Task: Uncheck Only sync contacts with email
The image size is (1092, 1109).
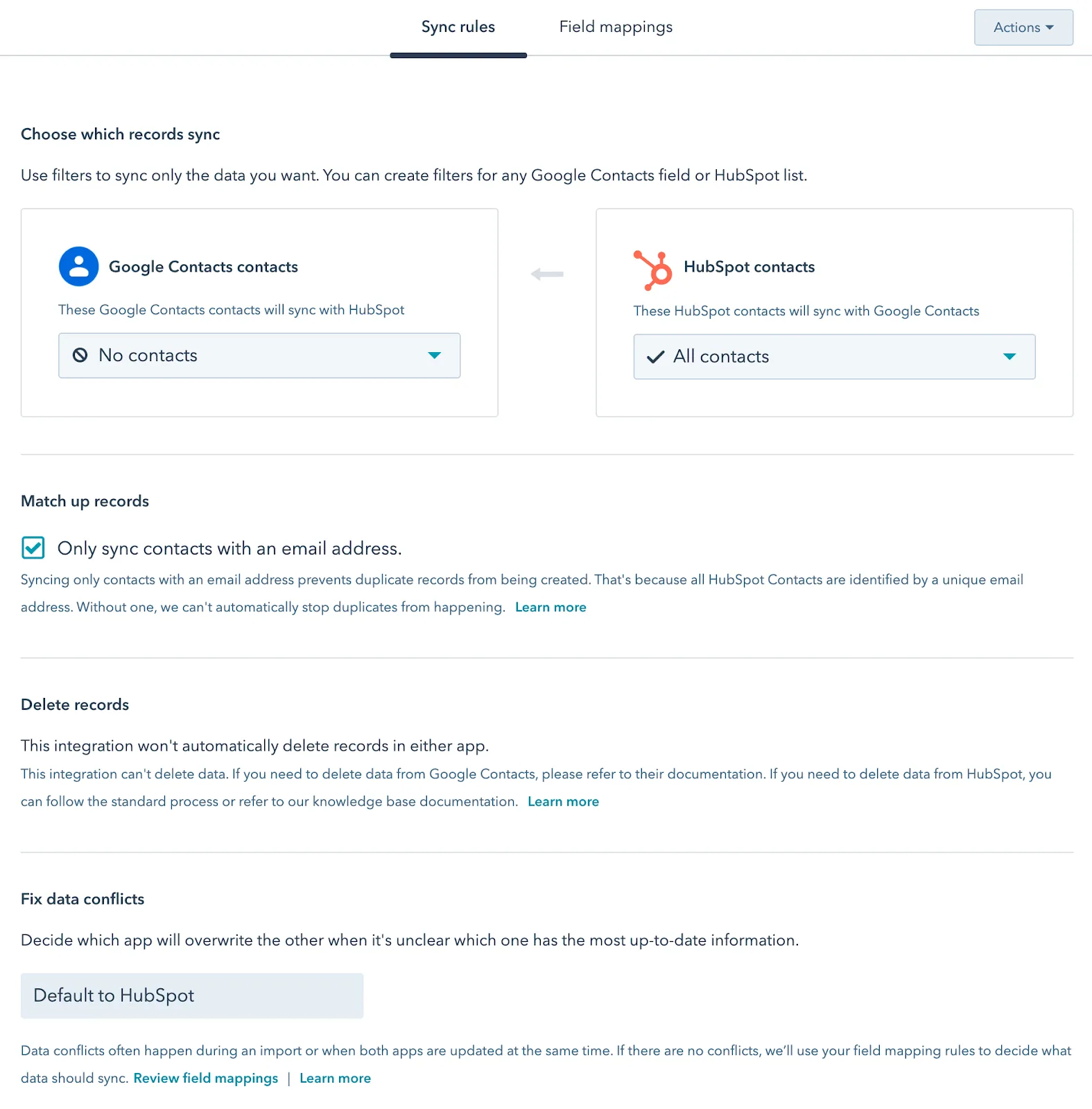Action: (33, 548)
